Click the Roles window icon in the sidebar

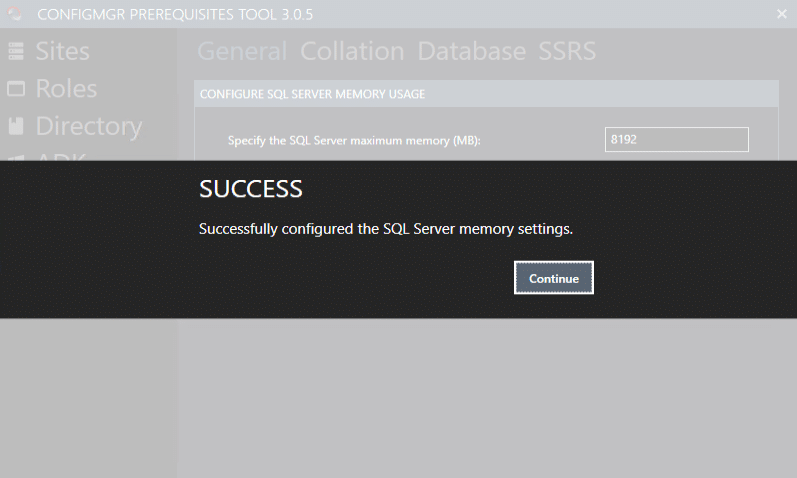click(16, 89)
